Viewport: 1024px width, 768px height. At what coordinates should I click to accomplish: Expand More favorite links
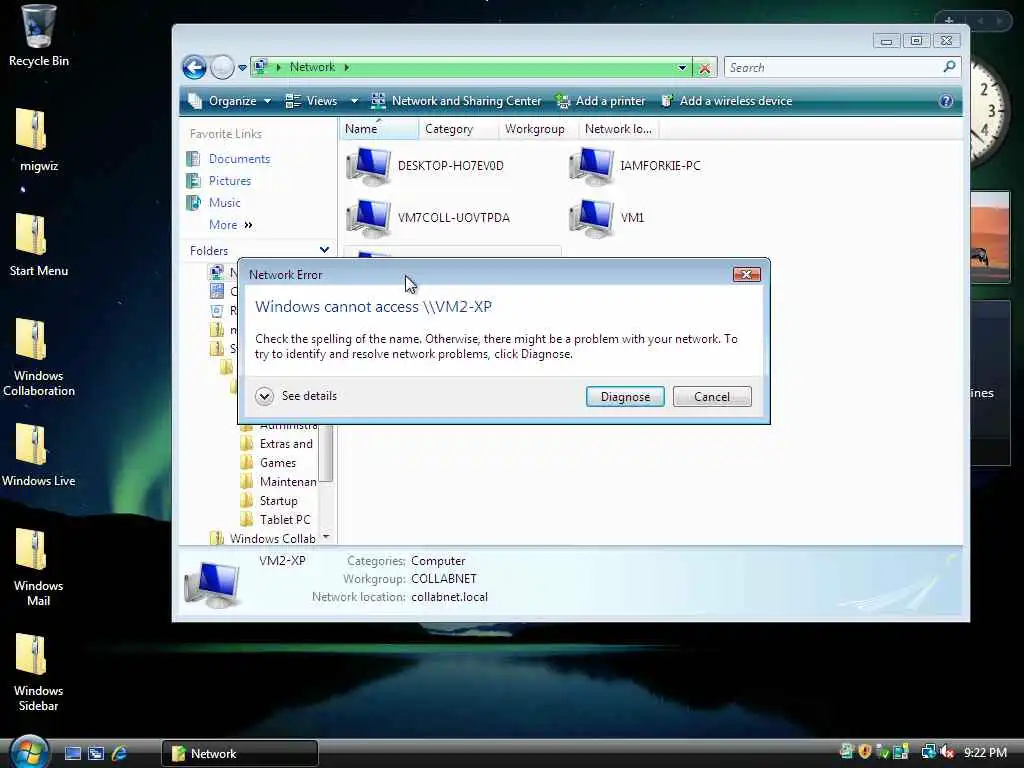click(231, 225)
